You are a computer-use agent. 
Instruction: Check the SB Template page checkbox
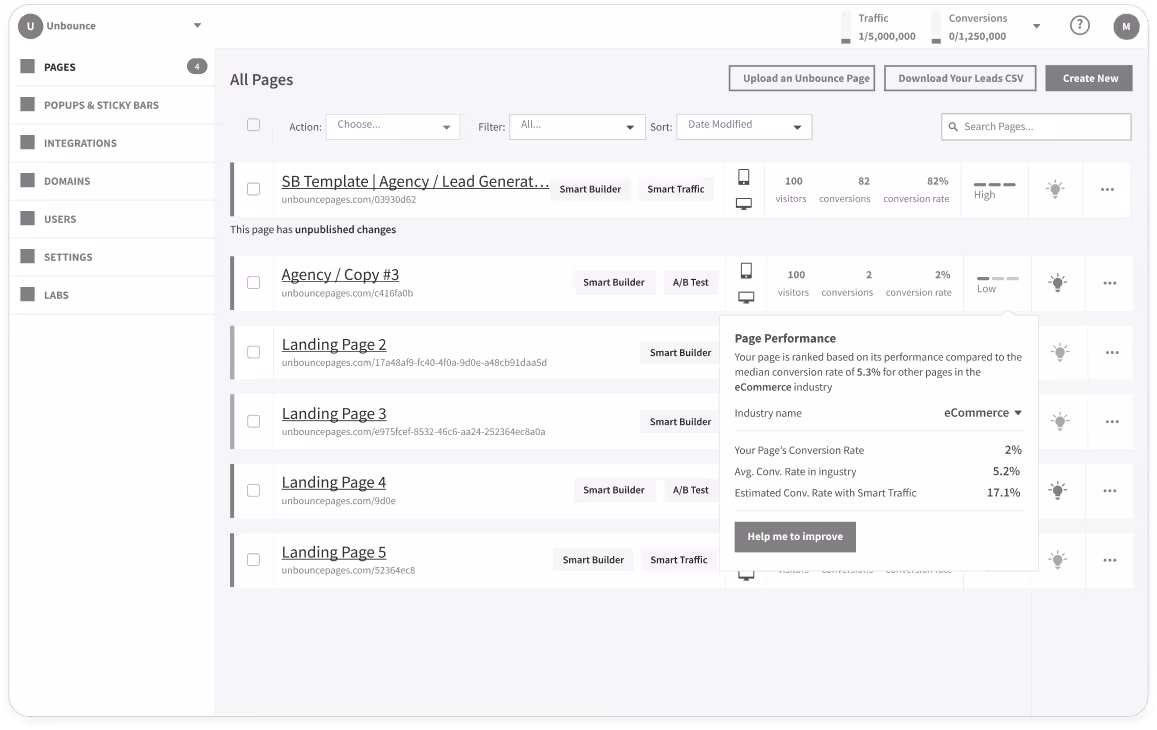[253, 189]
